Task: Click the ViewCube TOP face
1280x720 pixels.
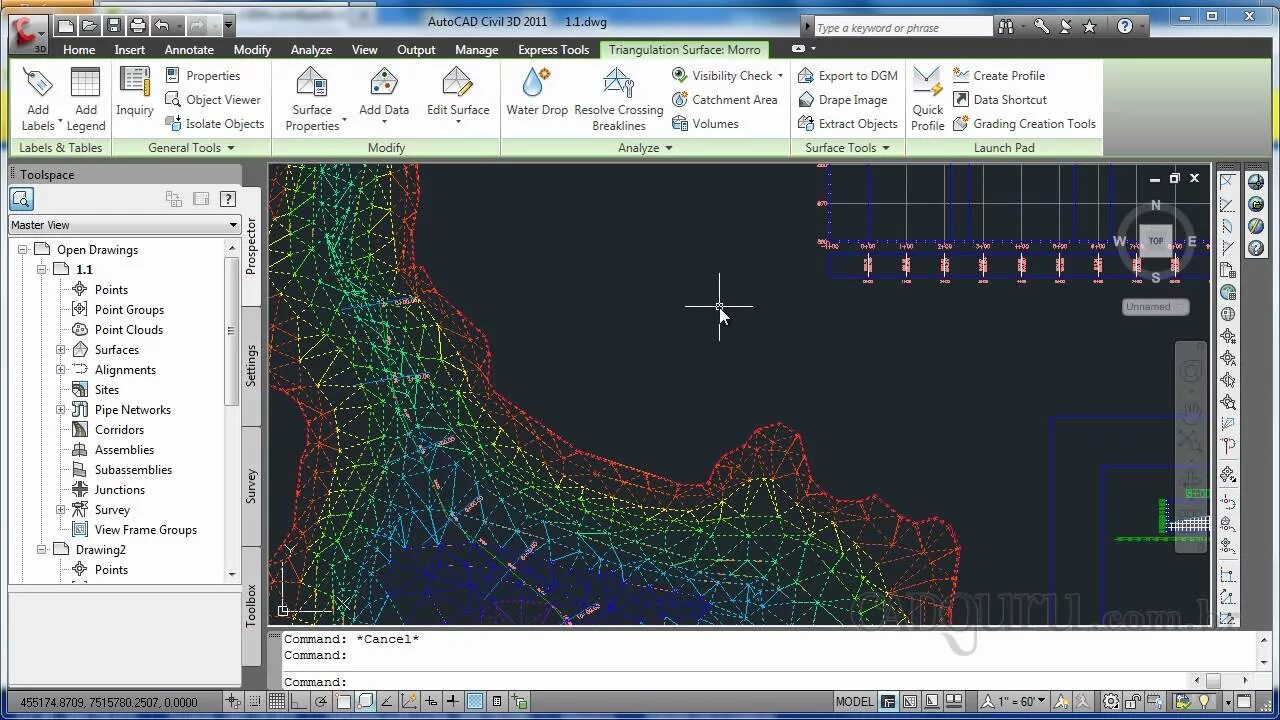Action: [x=1156, y=241]
